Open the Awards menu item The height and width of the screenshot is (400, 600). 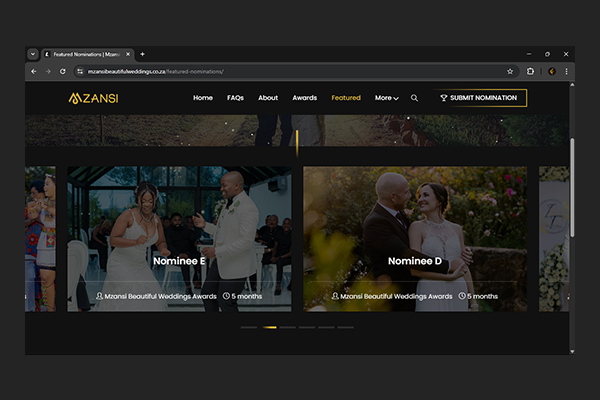tap(305, 98)
